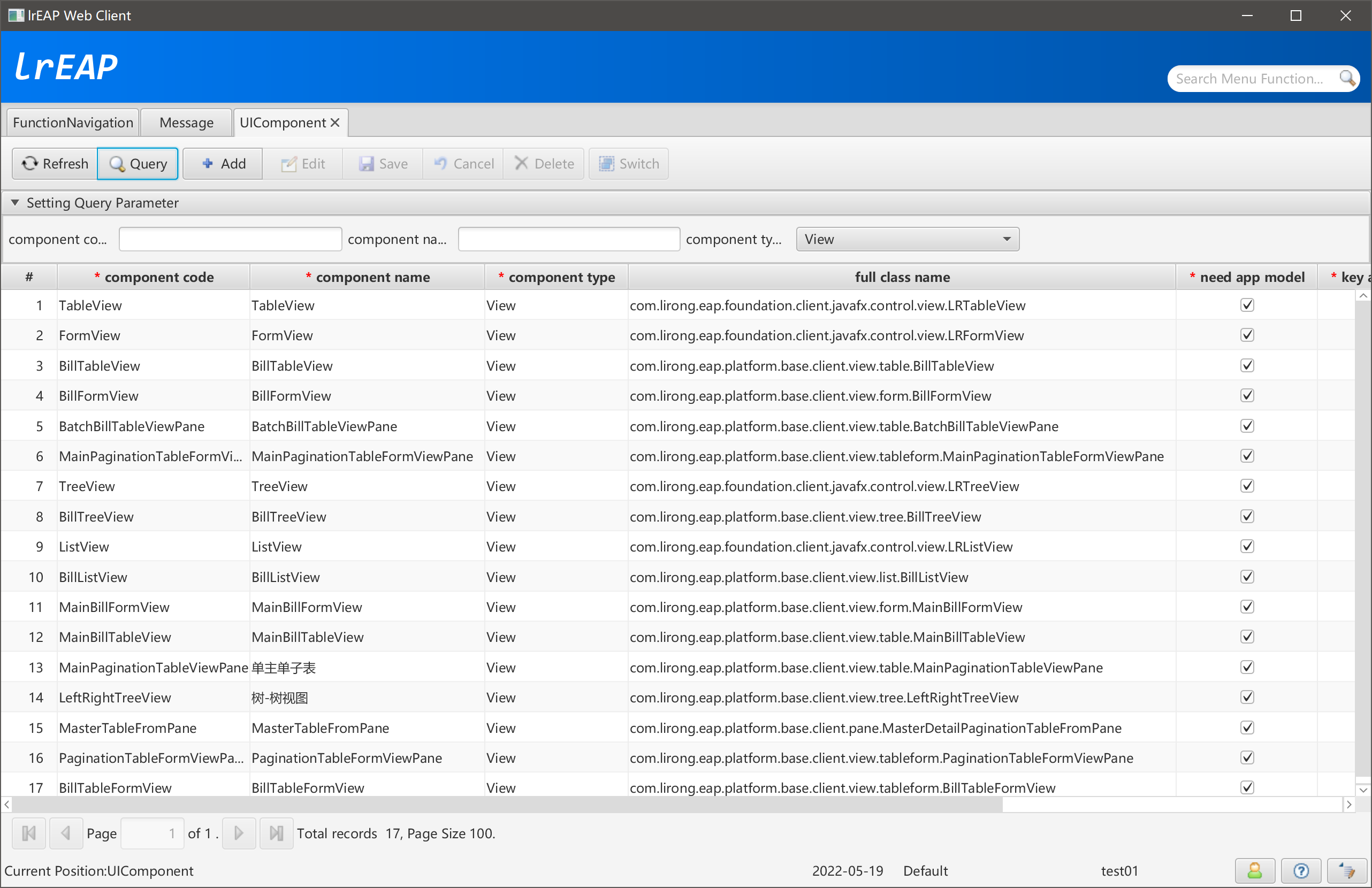Click horizontal scrollbar left arrow
Viewport: 1372px width, 888px height.
(x=7, y=805)
